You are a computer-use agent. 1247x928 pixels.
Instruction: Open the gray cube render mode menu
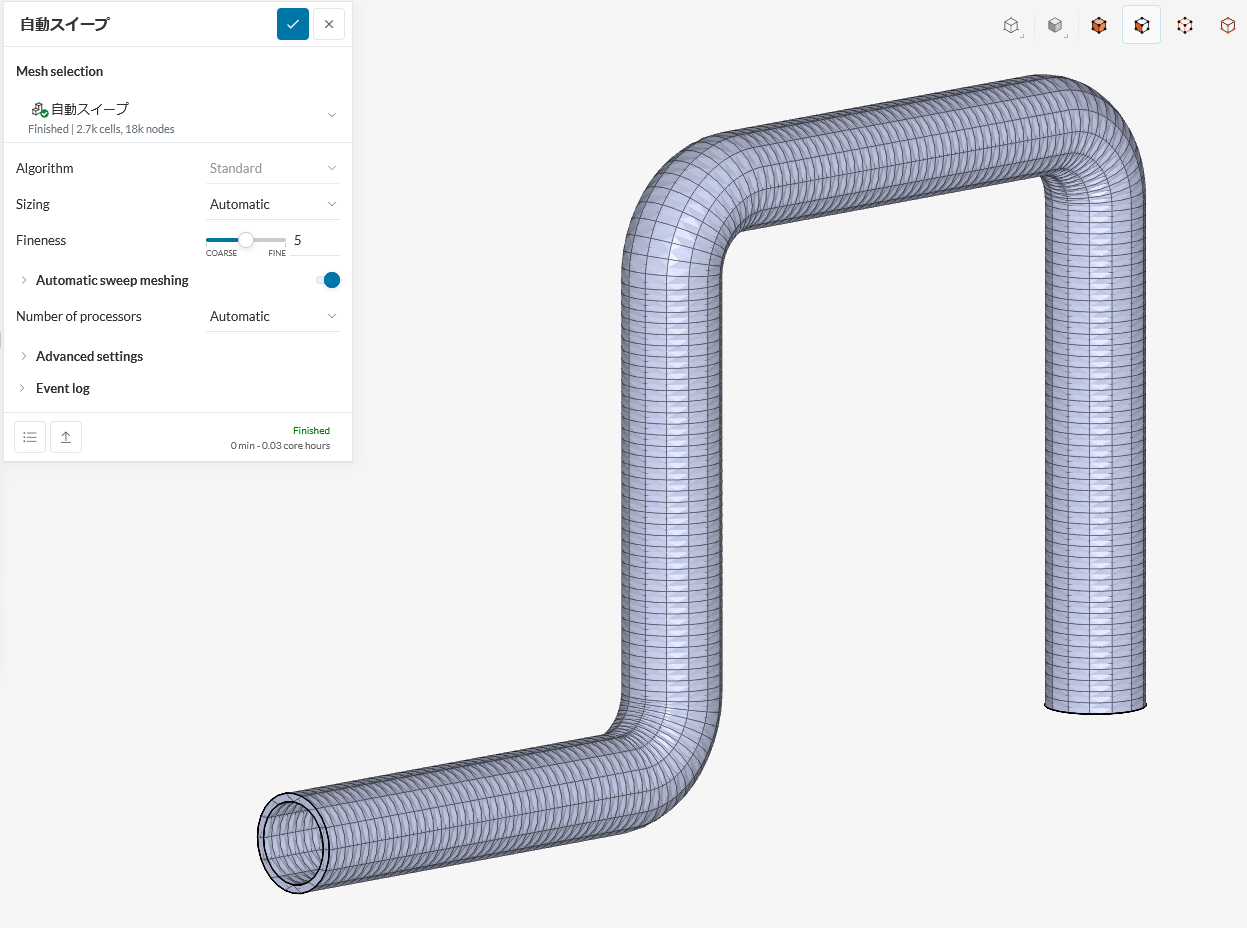[x=1055, y=26]
